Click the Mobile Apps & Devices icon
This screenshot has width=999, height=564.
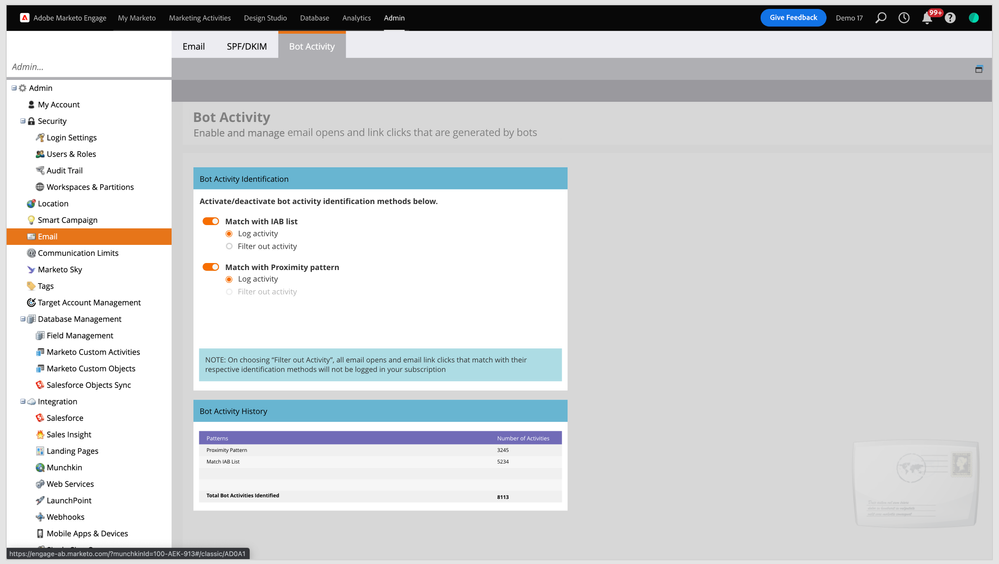40,533
